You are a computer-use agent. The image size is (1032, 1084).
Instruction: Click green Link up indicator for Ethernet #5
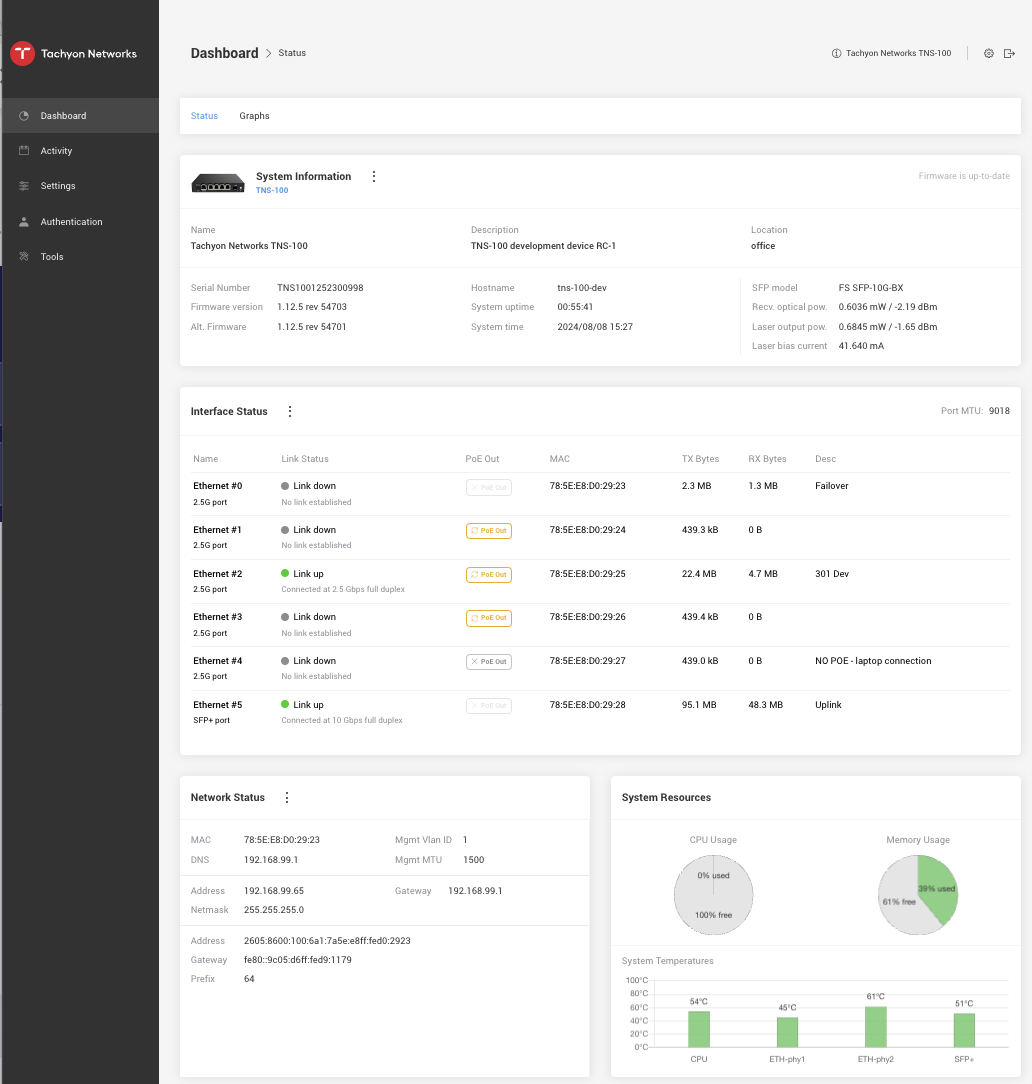[x=285, y=704]
